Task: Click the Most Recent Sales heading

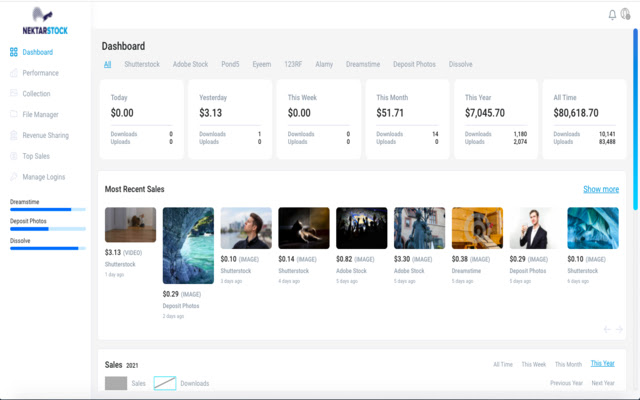Action: coord(135,189)
